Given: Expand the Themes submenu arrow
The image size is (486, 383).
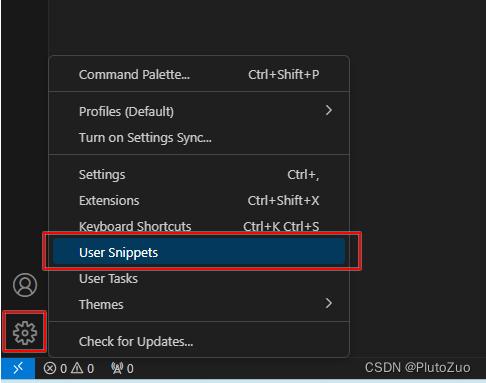Looking at the screenshot, I should (x=329, y=303).
